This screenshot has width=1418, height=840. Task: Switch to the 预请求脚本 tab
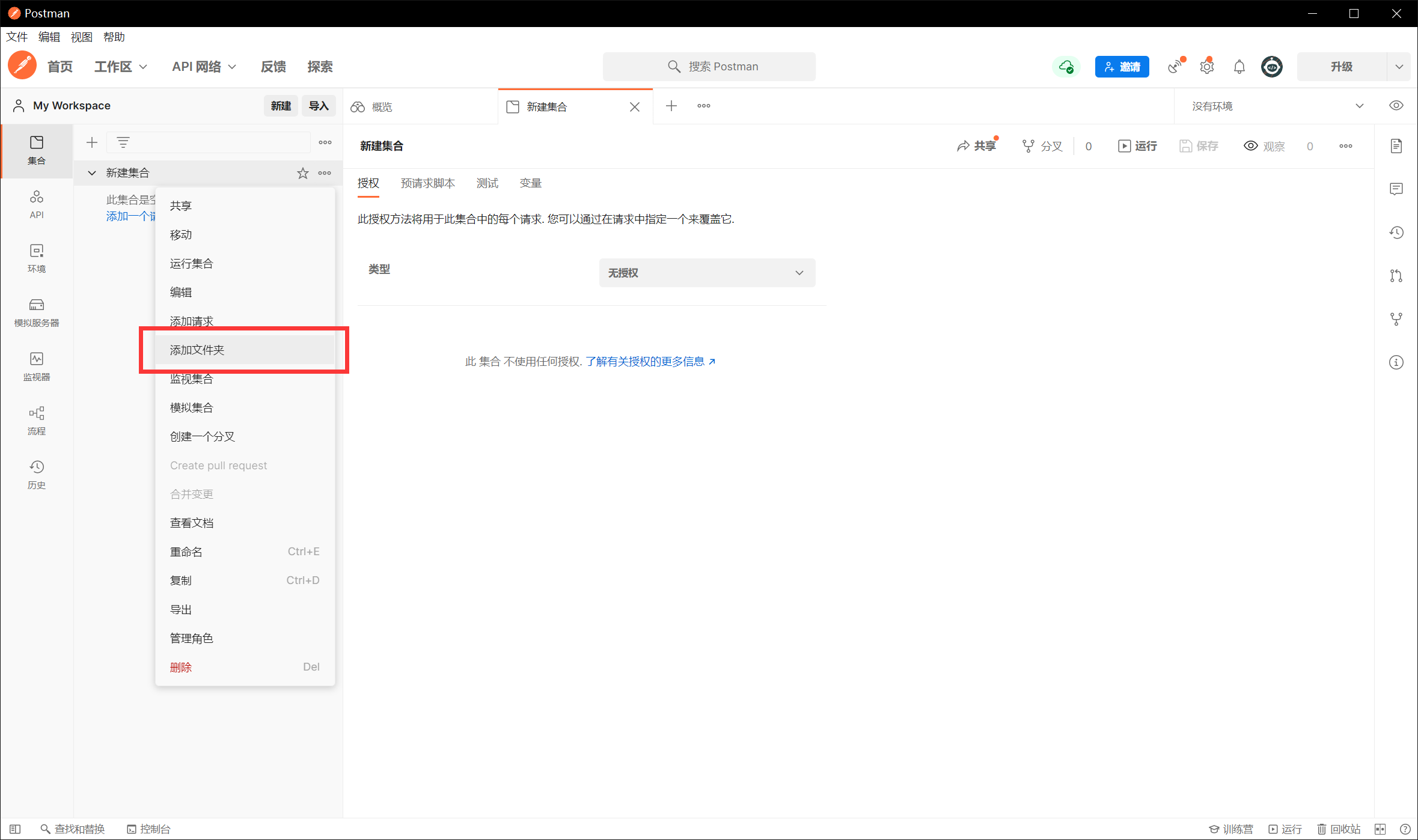(x=427, y=183)
